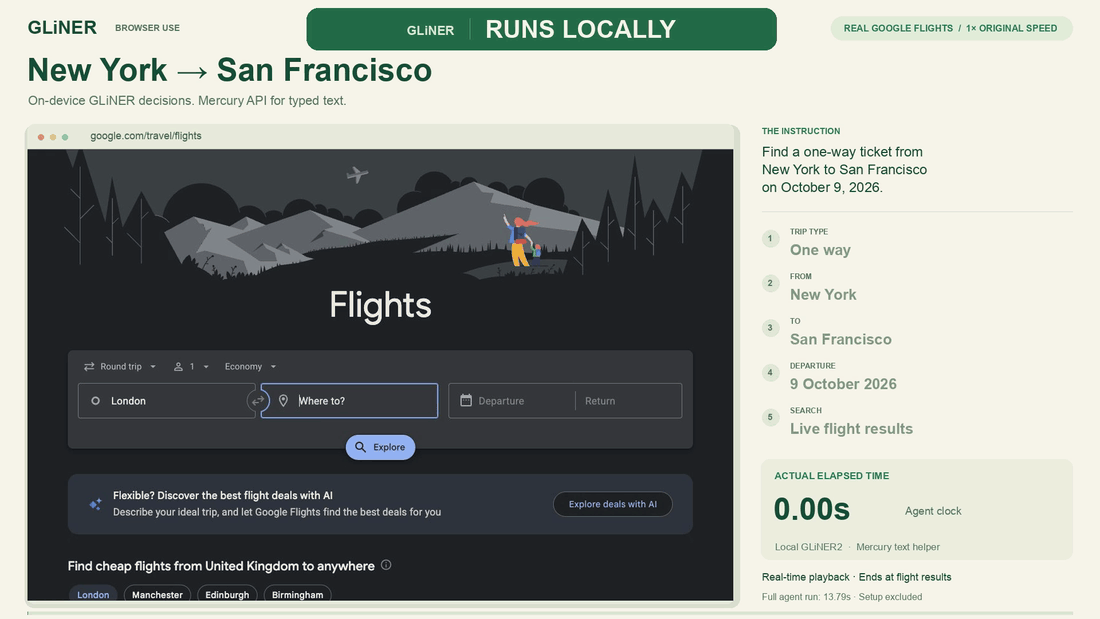Select the London city chip
The width and height of the screenshot is (1100, 619).
(93, 594)
